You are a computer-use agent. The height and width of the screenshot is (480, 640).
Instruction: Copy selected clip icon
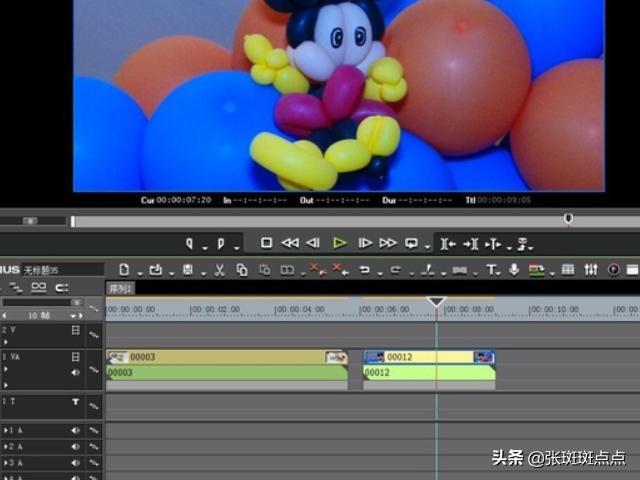[x=242, y=270]
